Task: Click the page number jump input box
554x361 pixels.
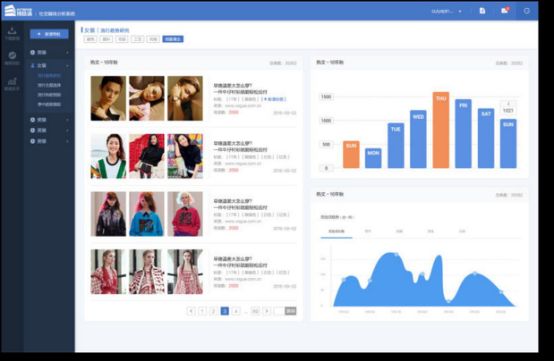Action: pyautogui.click(x=279, y=311)
